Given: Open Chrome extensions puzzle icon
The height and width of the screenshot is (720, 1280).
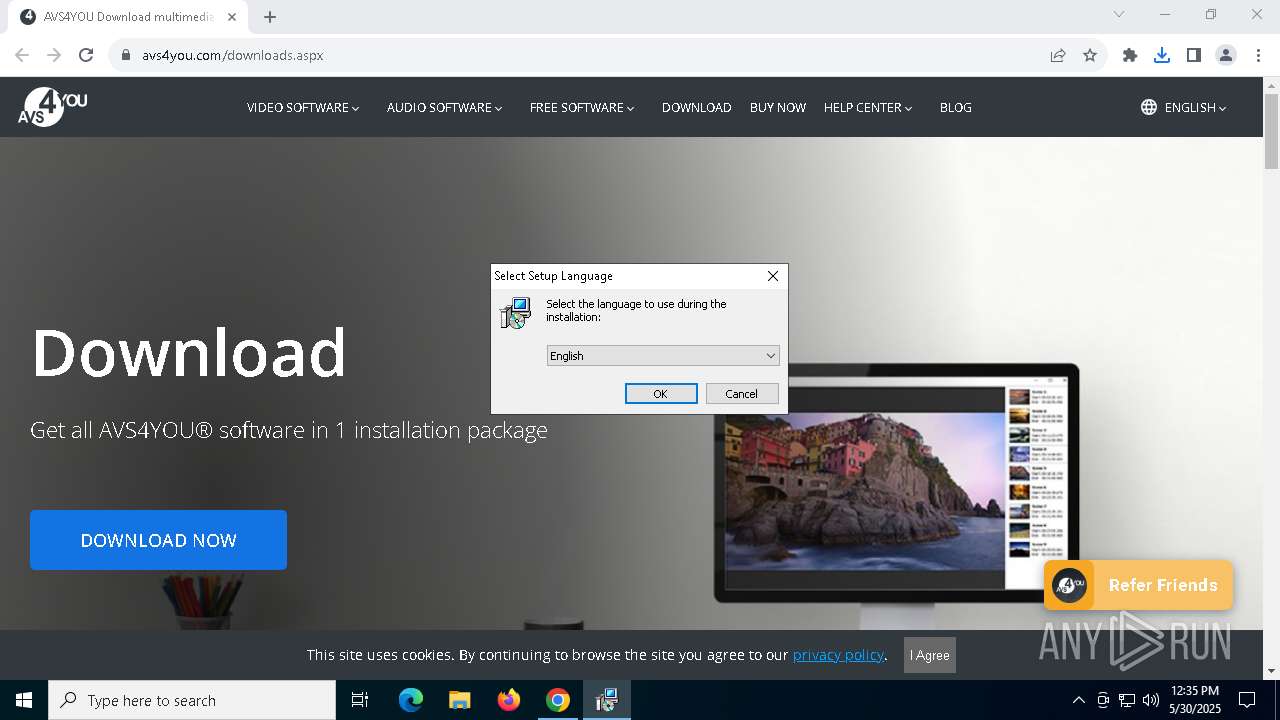Looking at the screenshot, I should pos(1130,55).
